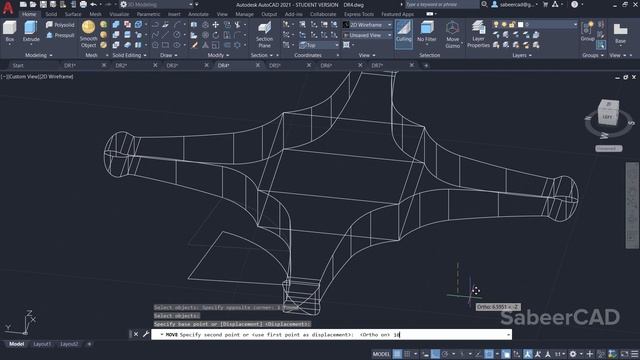Toggle layer on/off lightbulb icon
640x360 pixels.
[x=496, y=24]
